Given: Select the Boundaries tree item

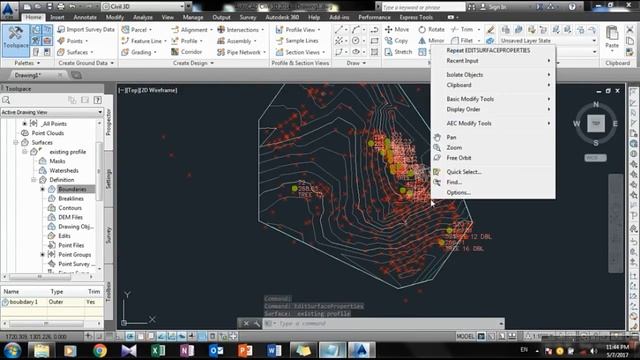Looking at the screenshot, I should click(x=72, y=189).
